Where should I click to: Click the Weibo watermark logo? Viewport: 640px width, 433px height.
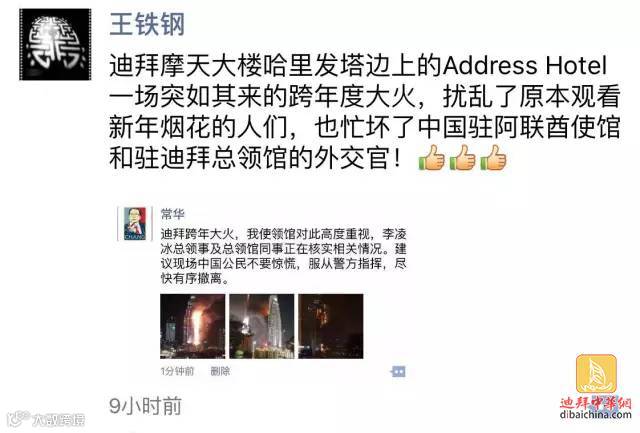pos(47,420)
